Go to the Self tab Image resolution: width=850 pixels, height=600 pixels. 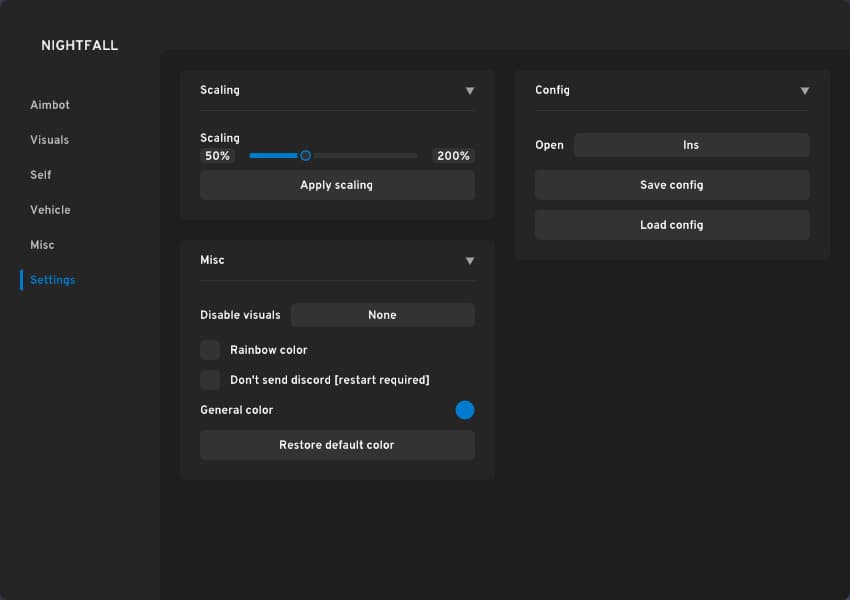pyautogui.click(x=41, y=175)
